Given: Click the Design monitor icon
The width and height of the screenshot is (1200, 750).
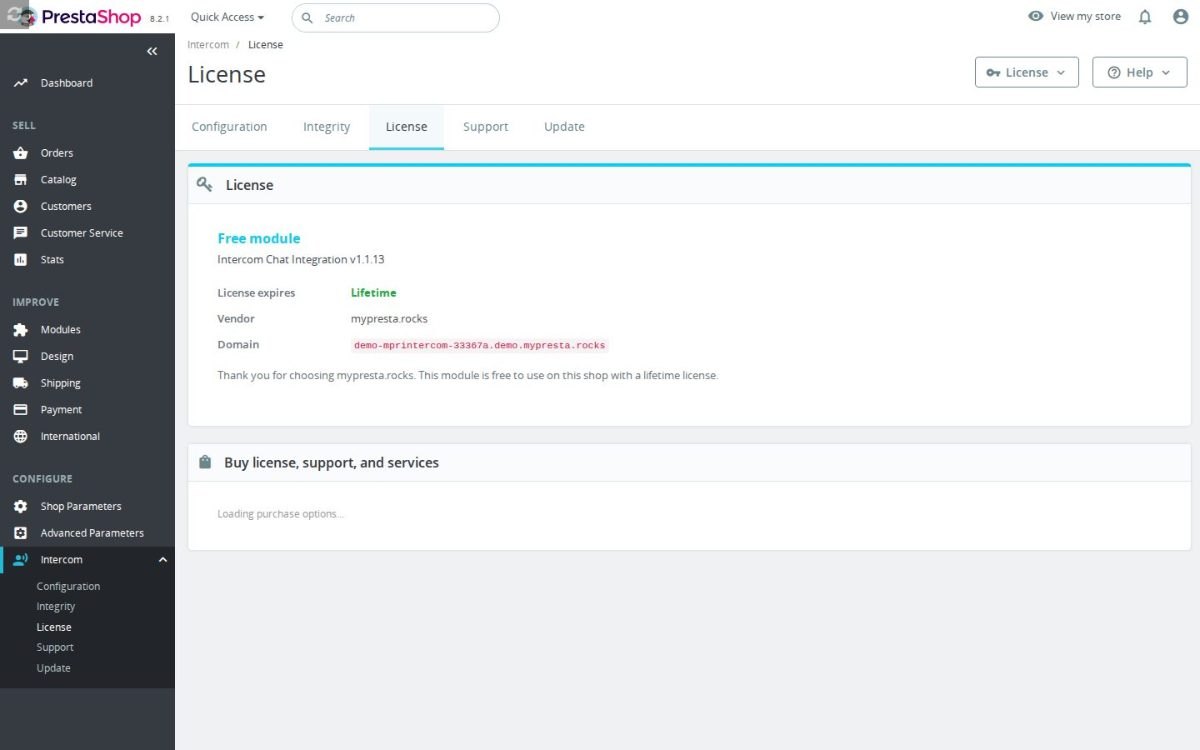Looking at the screenshot, I should click(20, 356).
